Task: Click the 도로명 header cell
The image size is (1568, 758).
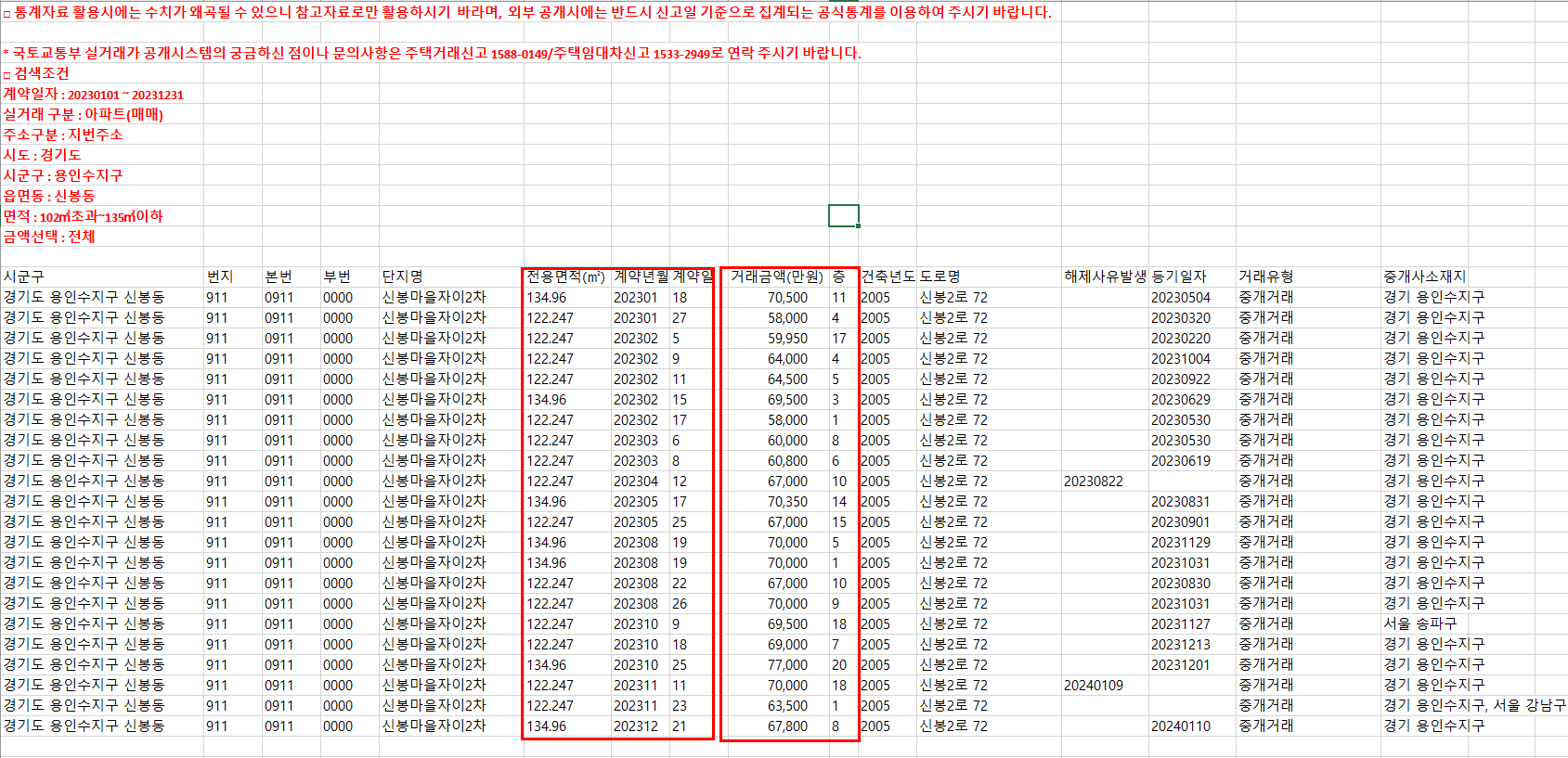Action: click(989, 276)
